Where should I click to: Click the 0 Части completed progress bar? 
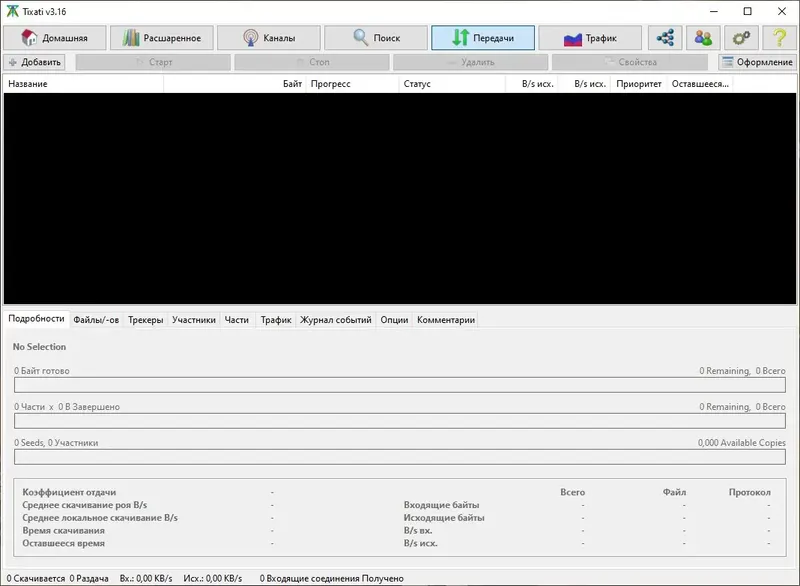click(399, 421)
